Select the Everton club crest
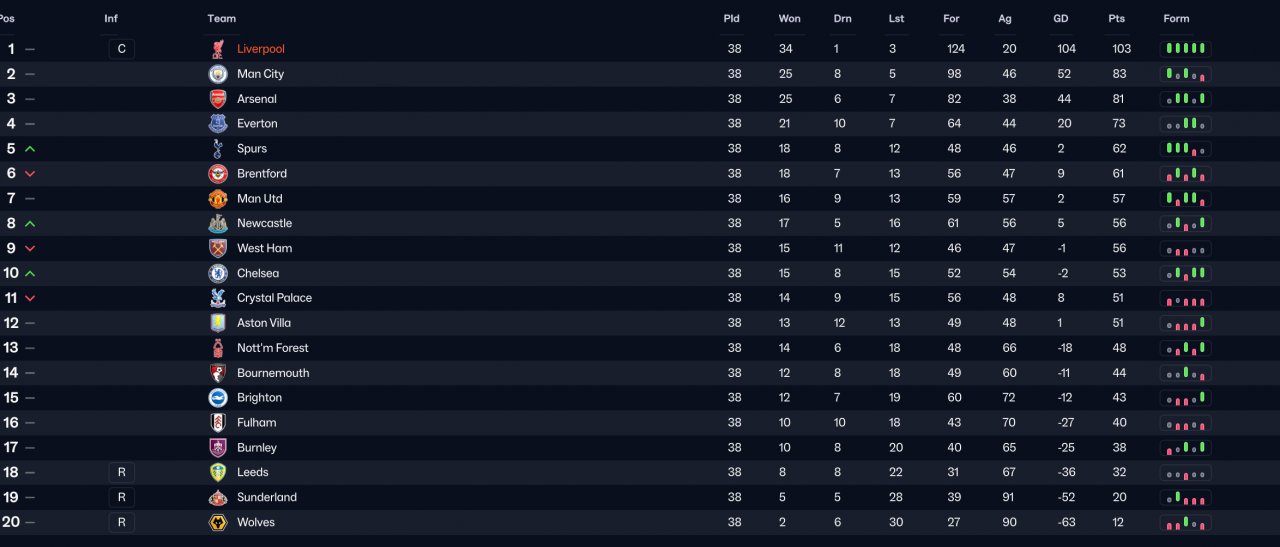 point(218,124)
